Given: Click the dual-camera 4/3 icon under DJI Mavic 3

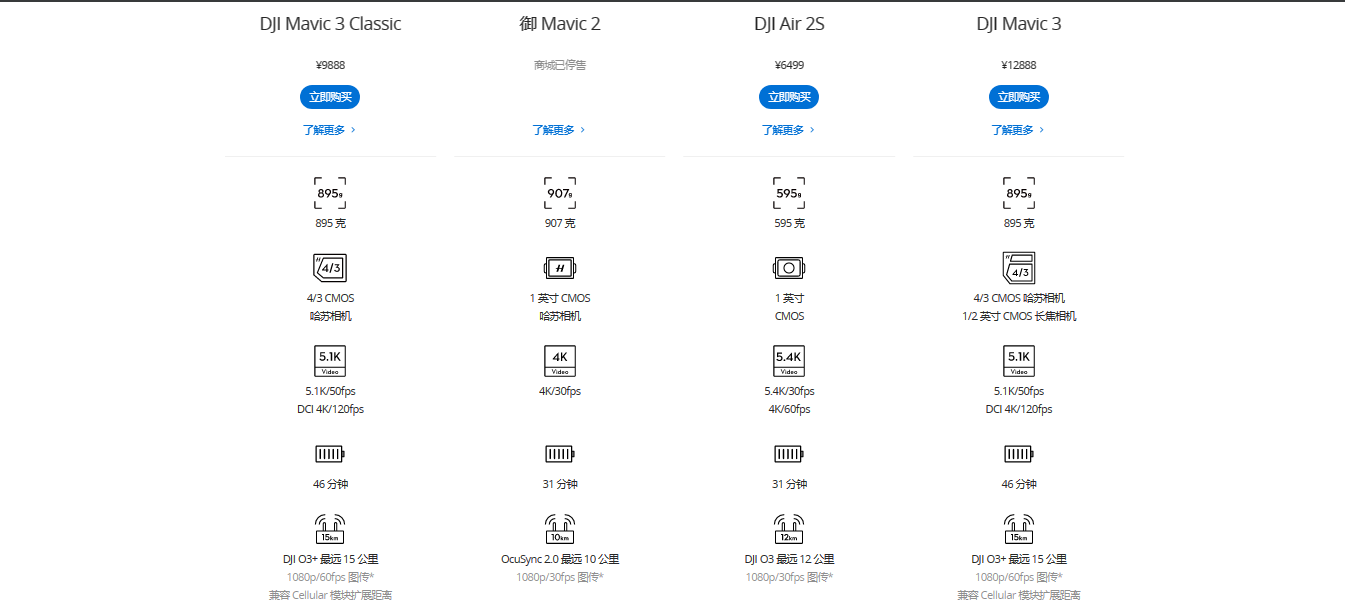Looking at the screenshot, I should coord(1019,268).
